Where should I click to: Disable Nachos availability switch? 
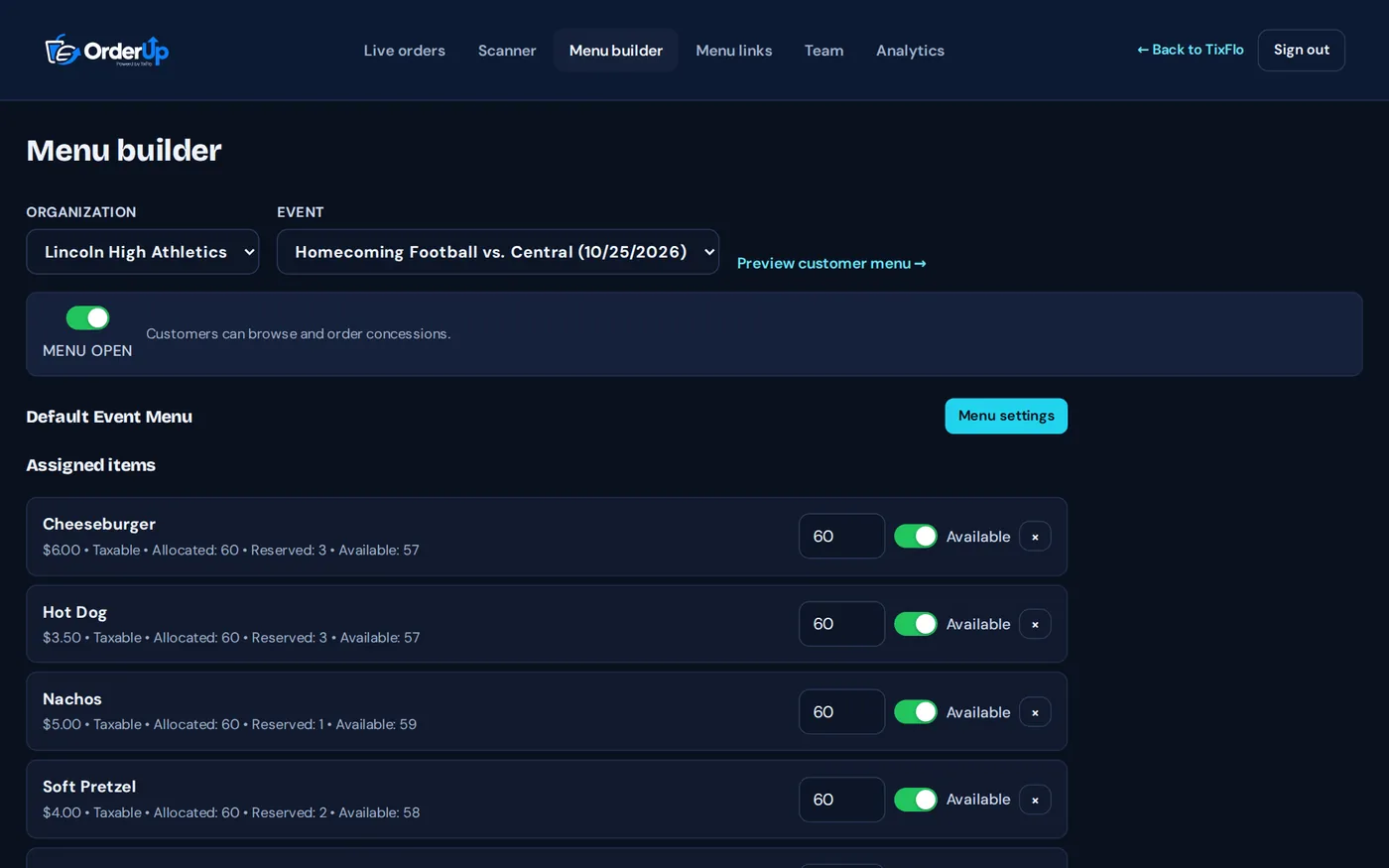pyautogui.click(x=916, y=712)
